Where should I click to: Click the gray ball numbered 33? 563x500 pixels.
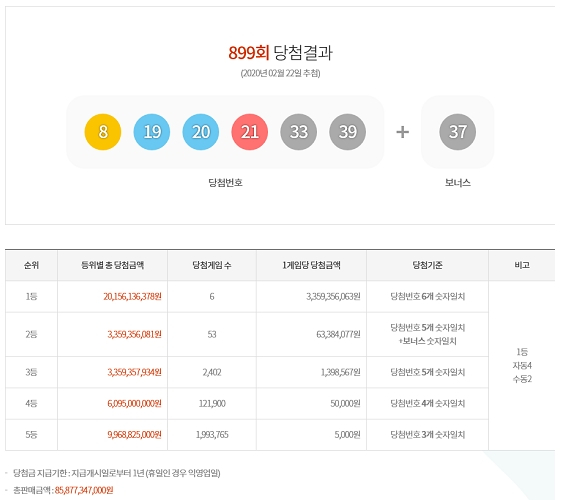pyautogui.click(x=299, y=132)
